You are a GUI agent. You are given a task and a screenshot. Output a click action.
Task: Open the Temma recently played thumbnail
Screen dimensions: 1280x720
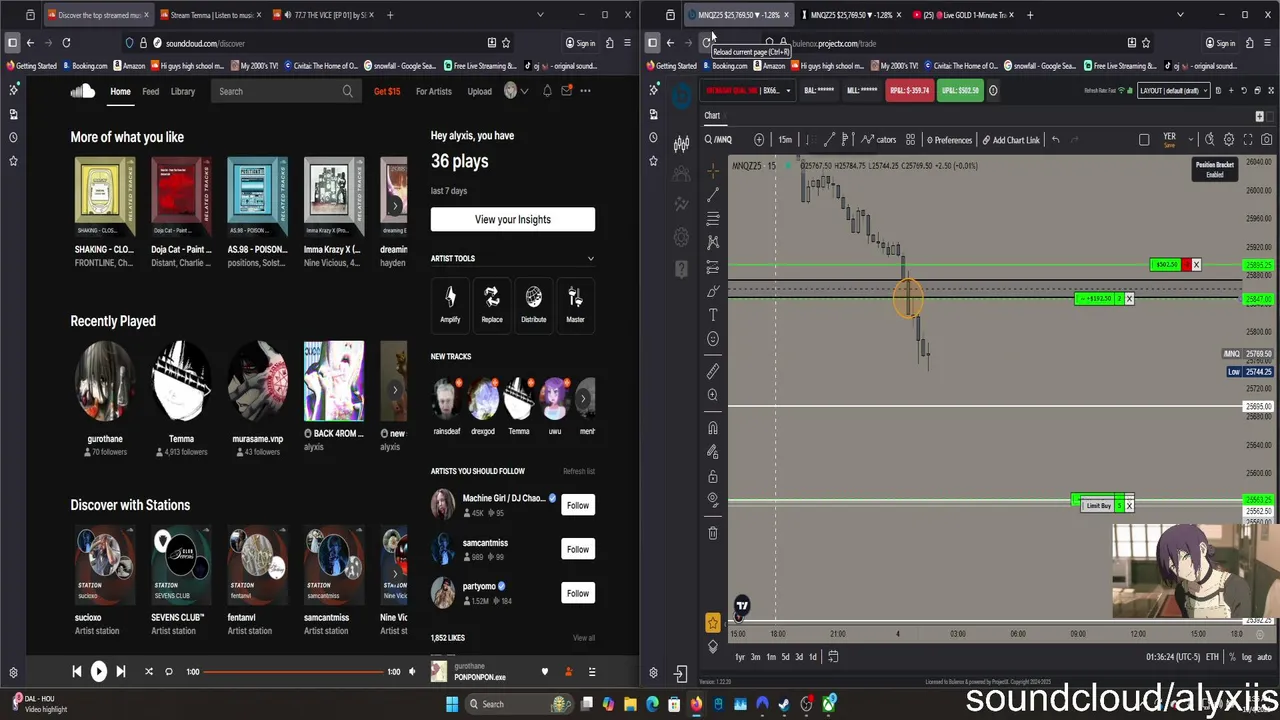click(x=181, y=381)
